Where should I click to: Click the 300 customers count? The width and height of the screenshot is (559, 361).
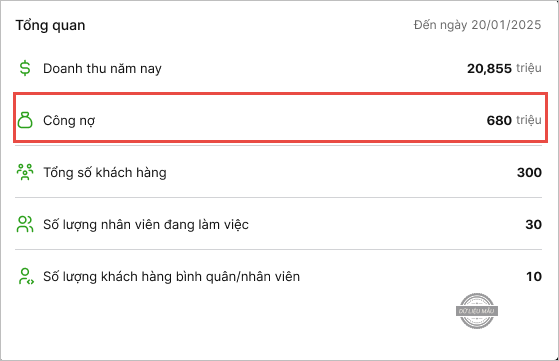tap(529, 172)
